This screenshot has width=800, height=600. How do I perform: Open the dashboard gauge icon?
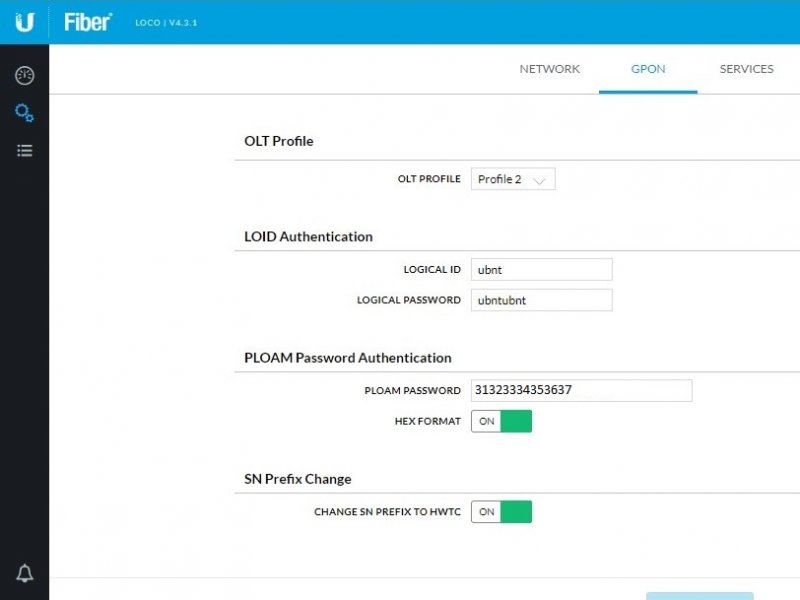[24, 76]
